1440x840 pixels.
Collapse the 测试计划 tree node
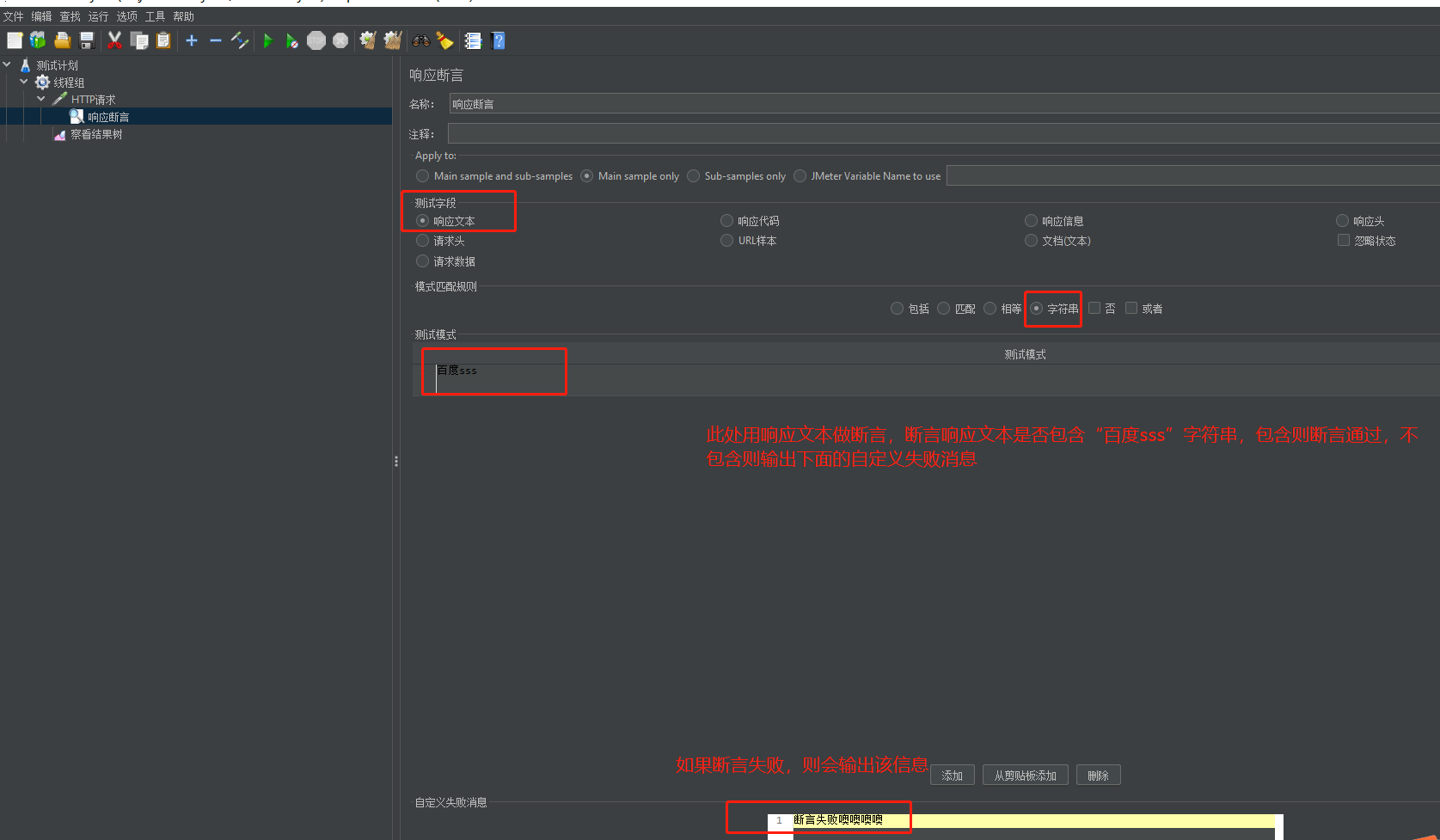[7, 64]
